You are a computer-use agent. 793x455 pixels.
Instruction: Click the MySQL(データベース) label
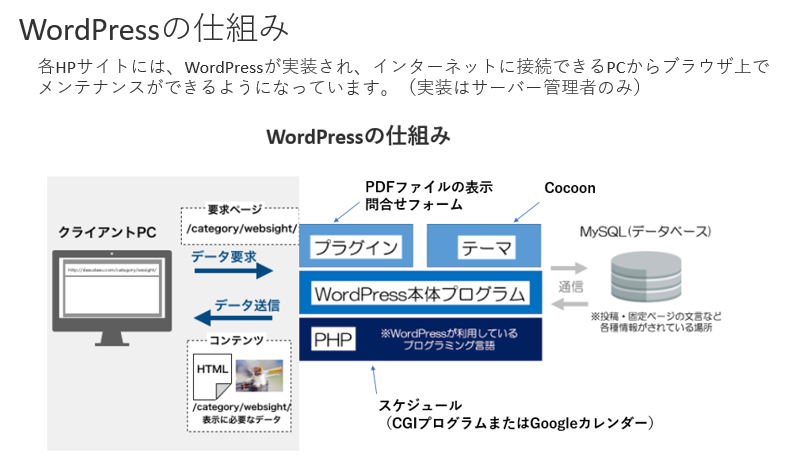click(x=645, y=231)
